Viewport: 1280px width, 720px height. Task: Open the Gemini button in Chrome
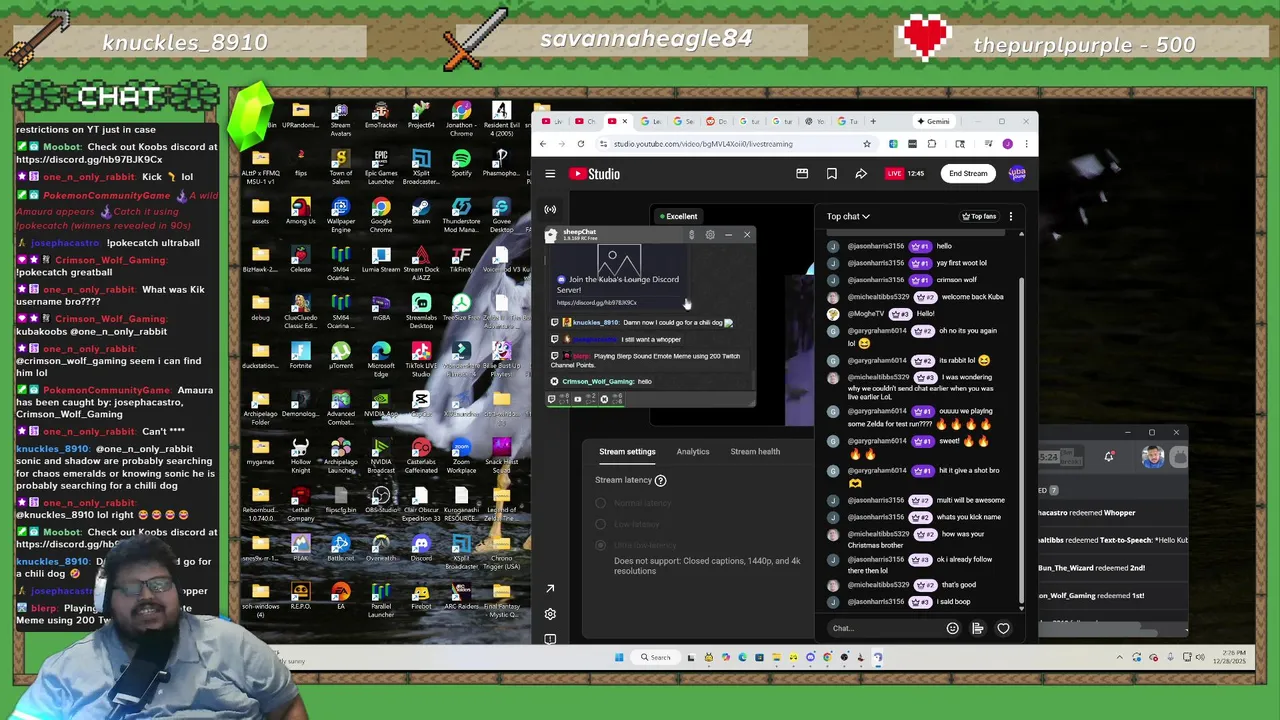(x=934, y=122)
